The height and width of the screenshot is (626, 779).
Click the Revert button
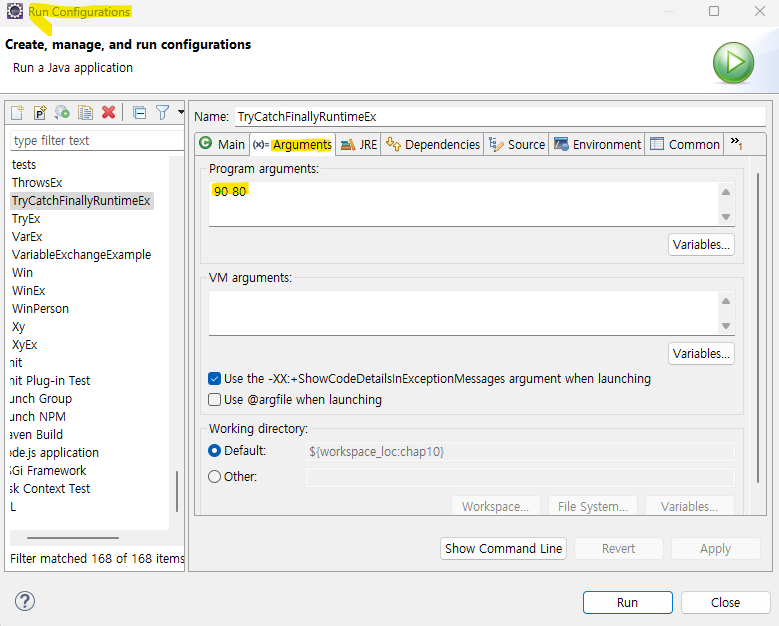point(619,548)
